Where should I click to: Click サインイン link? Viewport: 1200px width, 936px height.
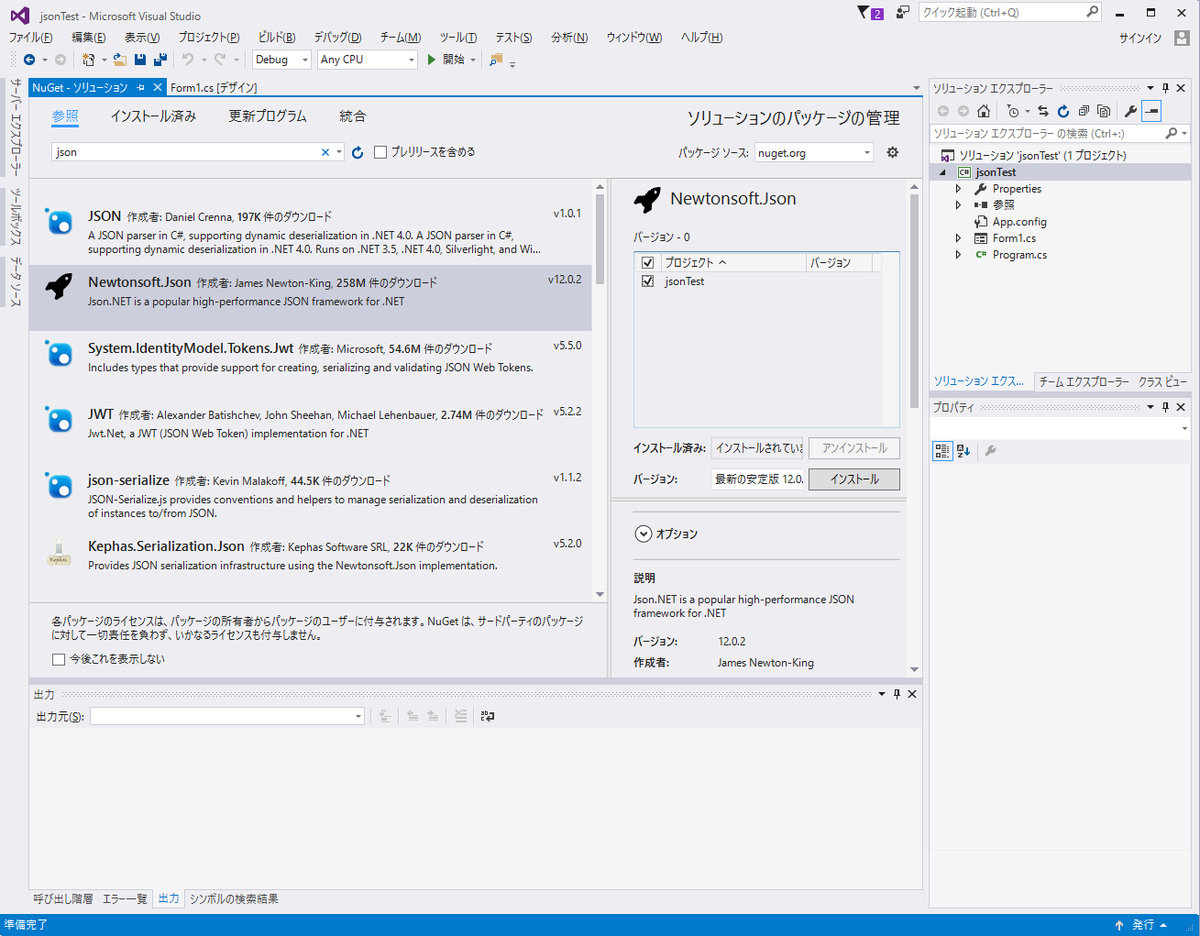point(1141,38)
